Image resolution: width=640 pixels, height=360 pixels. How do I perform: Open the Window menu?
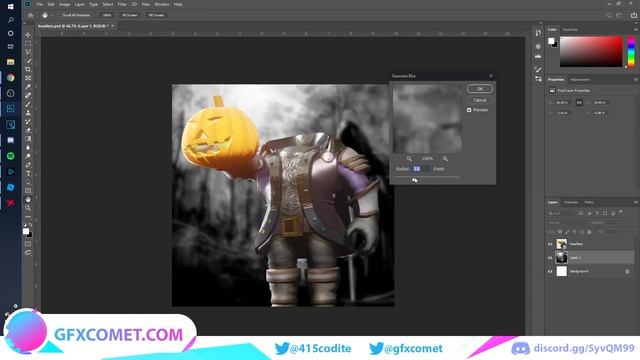pos(162,4)
